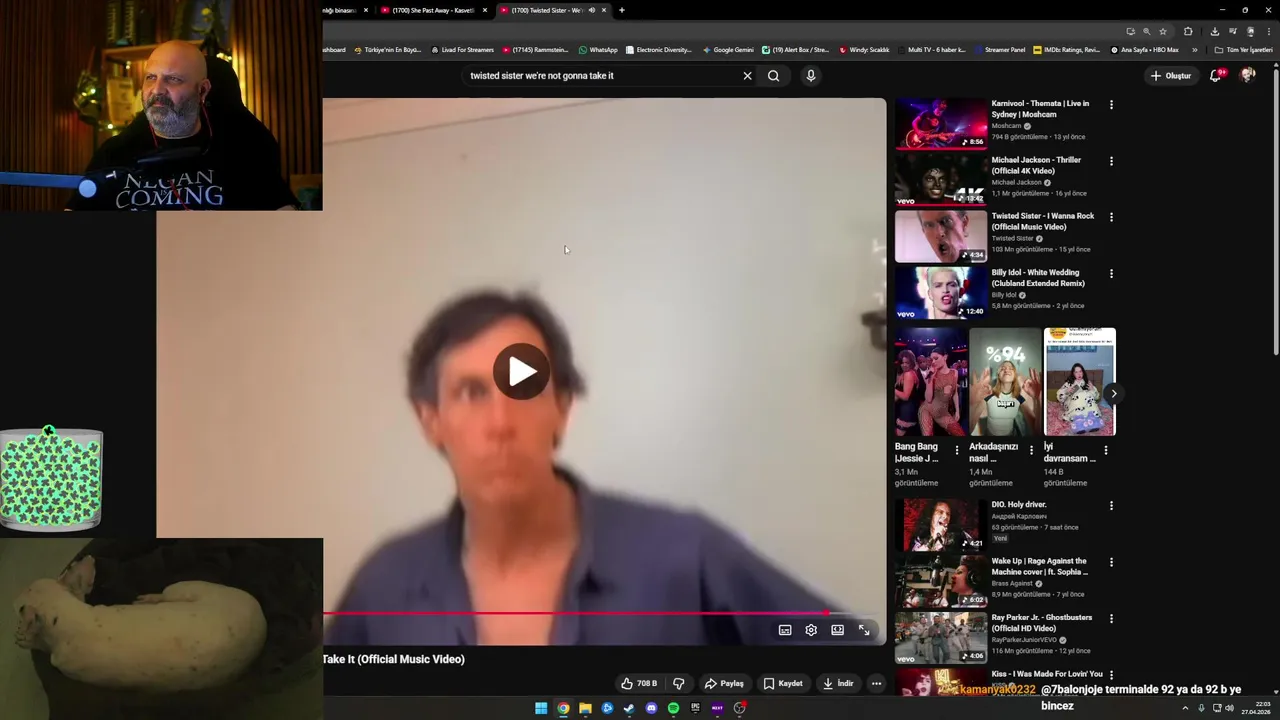
Task: Open Billy Idol White Wedding title link
Action: click(x=1038, y=278)
